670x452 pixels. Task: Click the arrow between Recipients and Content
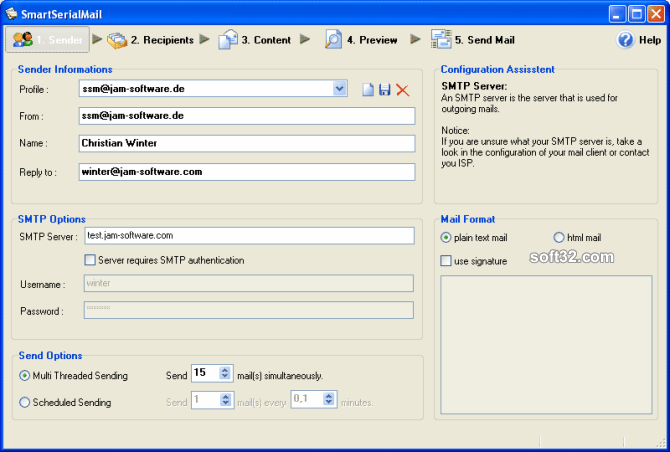205,39
